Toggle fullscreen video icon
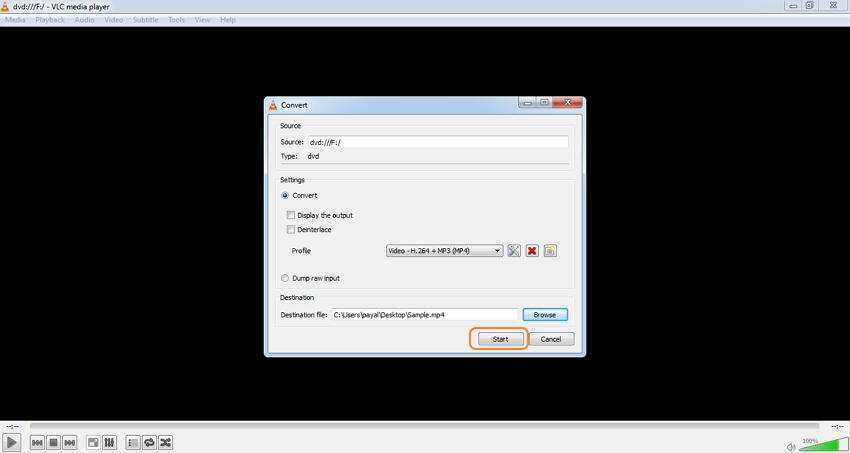 coord(93,443)
